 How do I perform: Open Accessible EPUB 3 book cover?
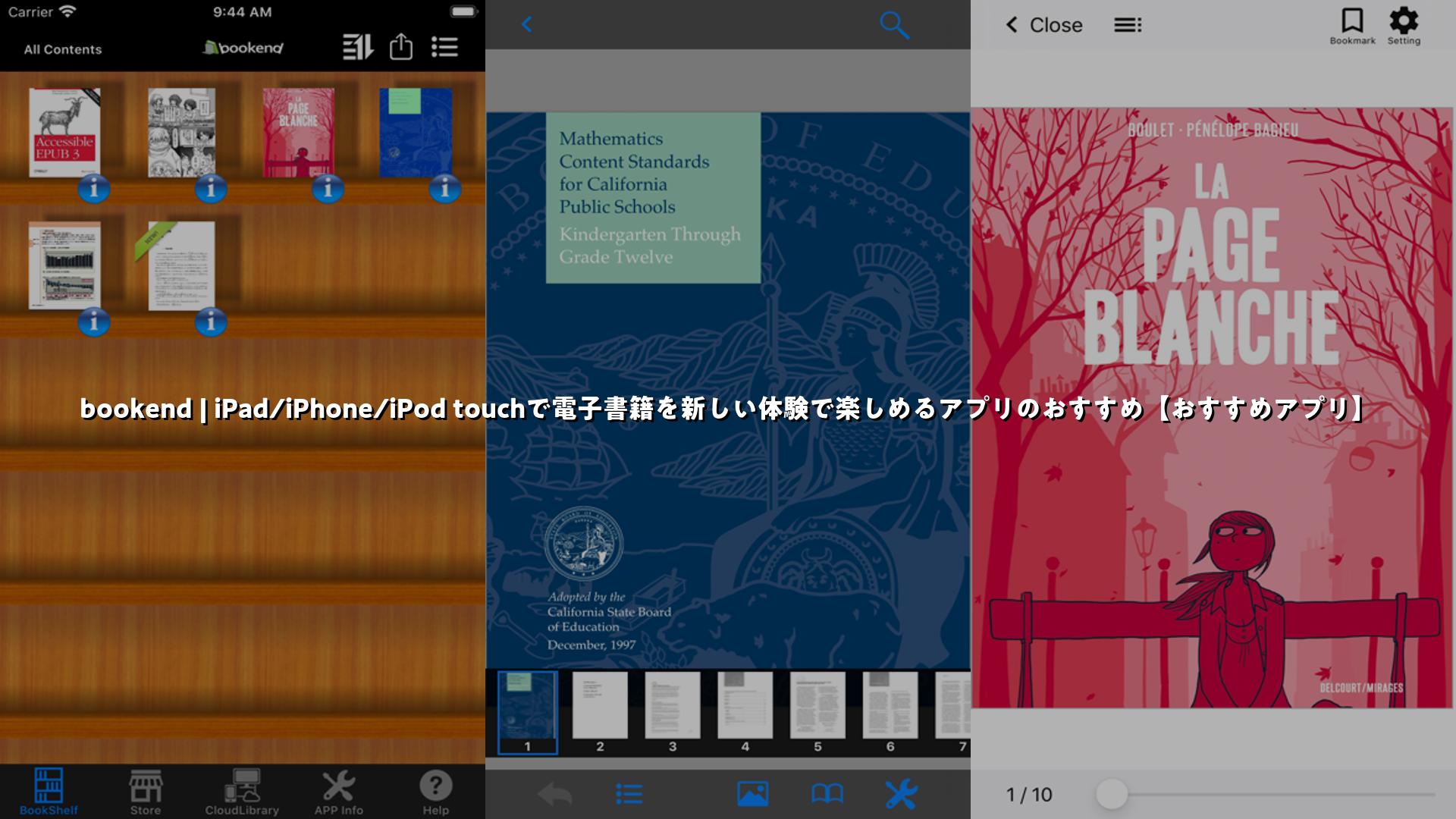coord(65,133)
